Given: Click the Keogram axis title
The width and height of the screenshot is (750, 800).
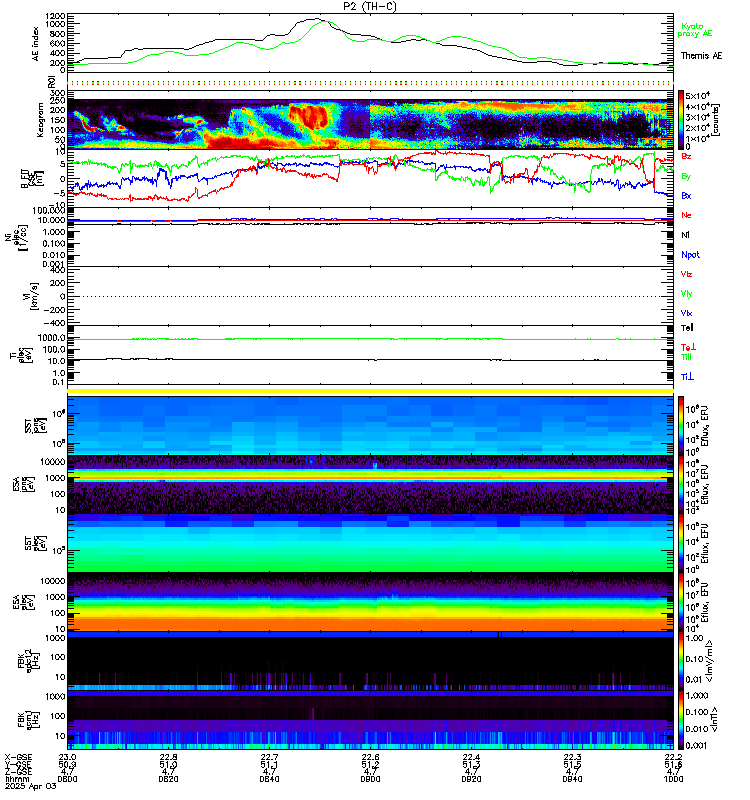Looking at the screenshot, I should [x=39, y=120].
